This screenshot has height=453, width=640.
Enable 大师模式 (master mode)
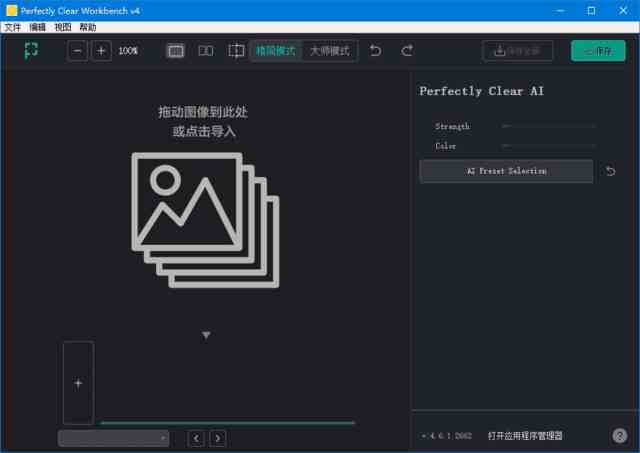point(329,50)
